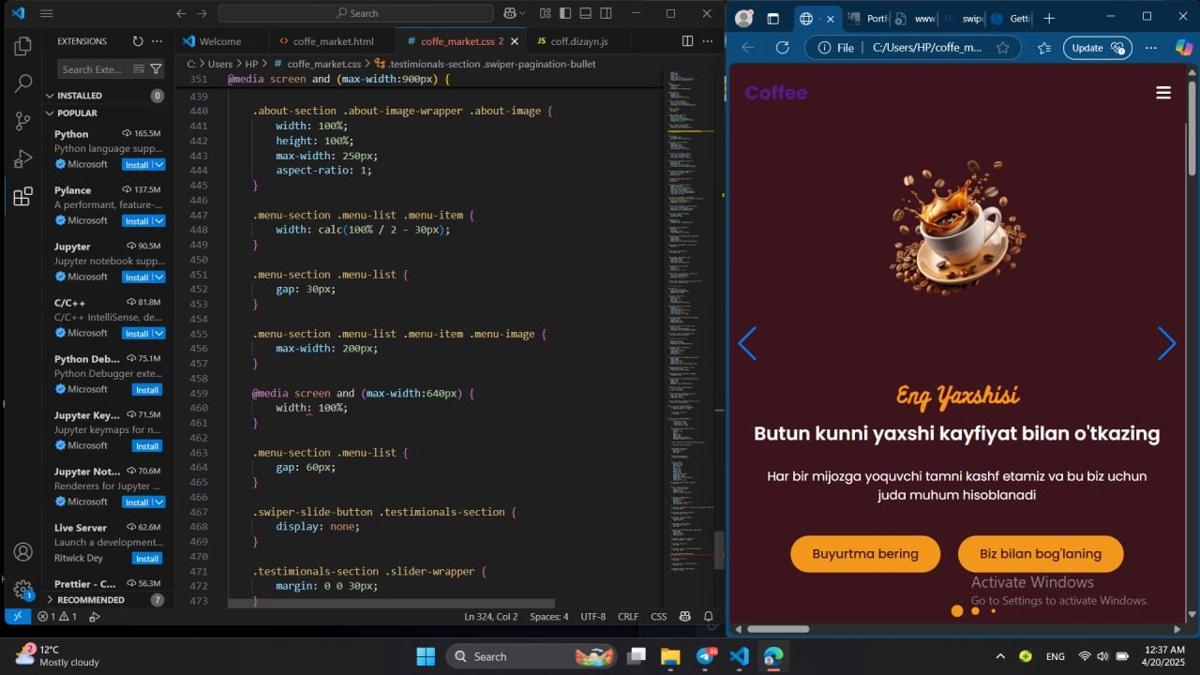The width and height of the screenshot is (1200, 675).
Task: Install the Live Server extension
Action: [x=147, y=559]
